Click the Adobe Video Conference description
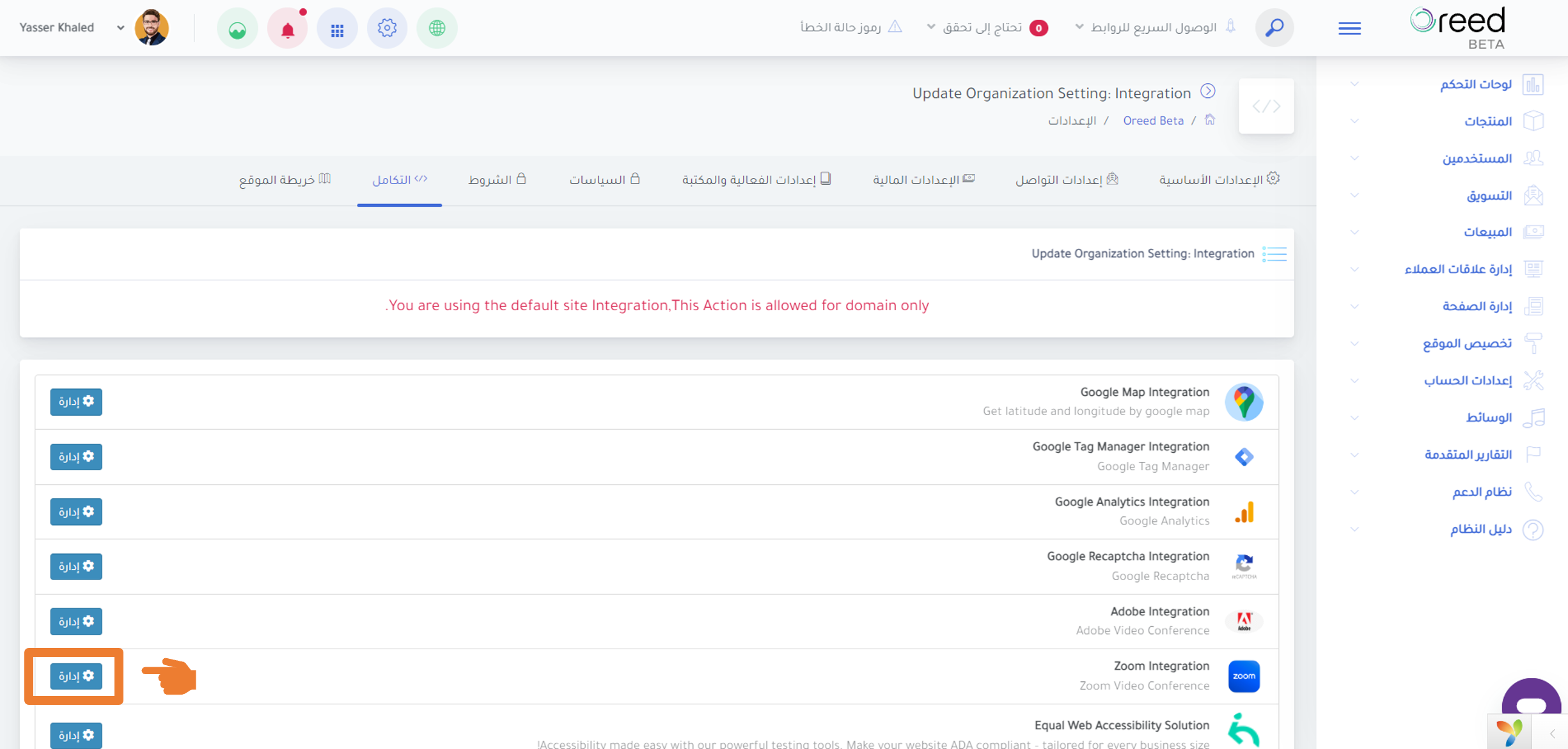 (x=1143, y=631)
